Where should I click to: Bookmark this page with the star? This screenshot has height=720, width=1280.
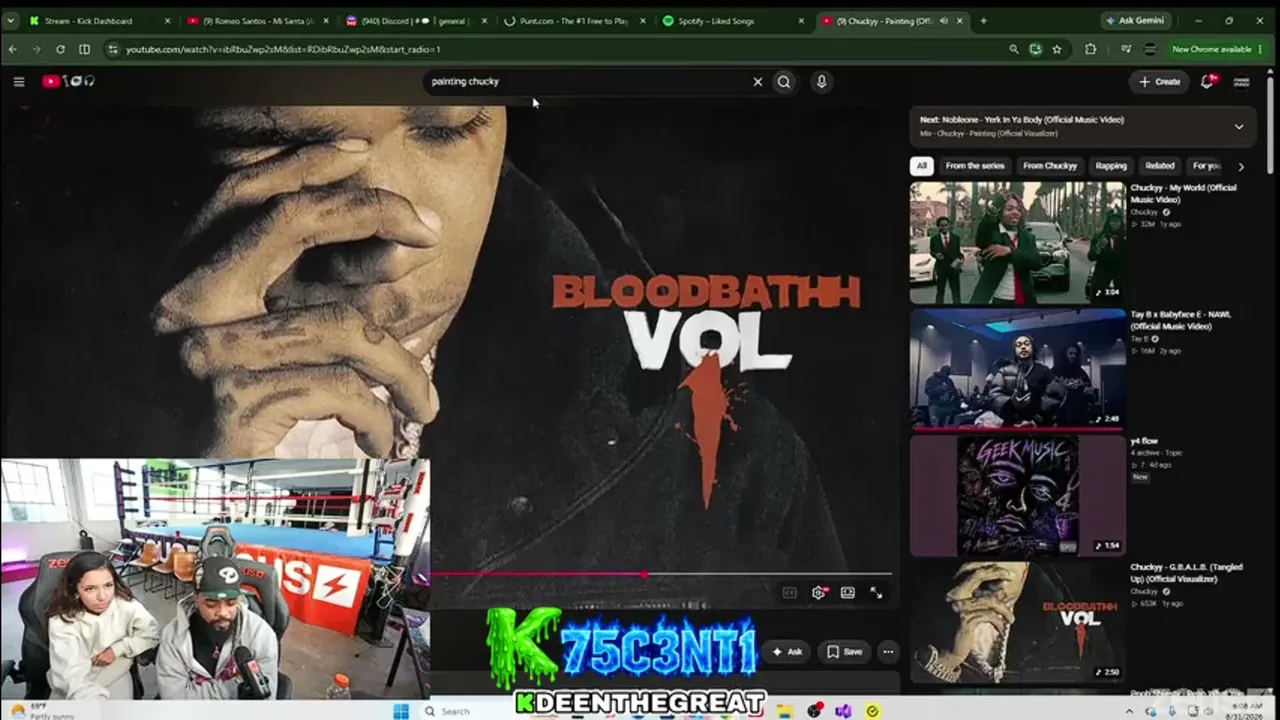pyautogui.click(x=1057, y=49)
